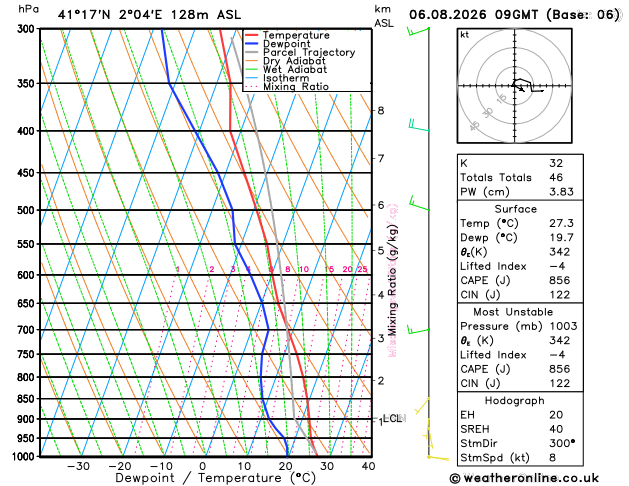Click the wind barb at 300 hPa
Image resolution: width=629 pixels, height=486 pixels.
click(x=418, y=31)
